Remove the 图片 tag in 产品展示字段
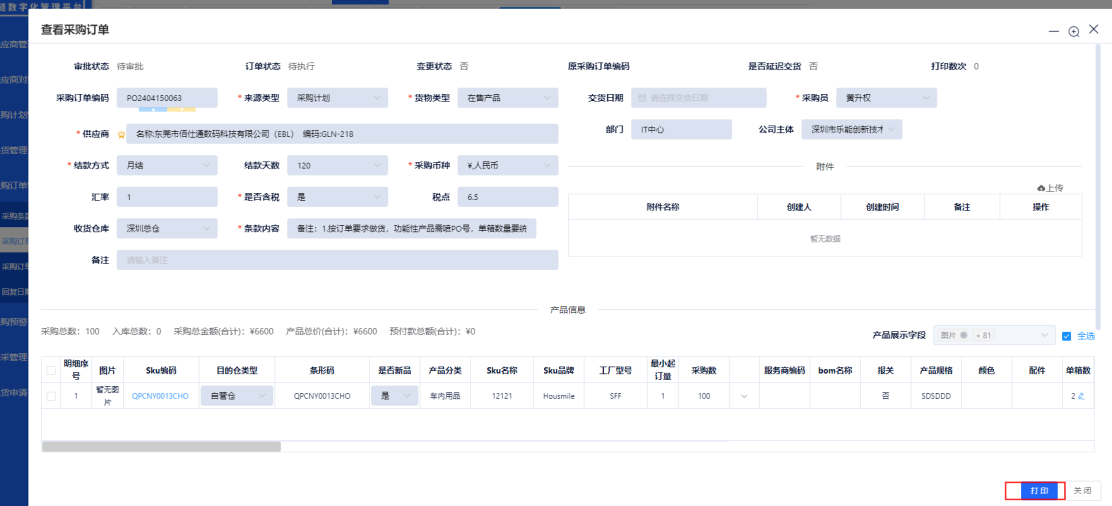 pyautogui.click(x=964, y=336)
